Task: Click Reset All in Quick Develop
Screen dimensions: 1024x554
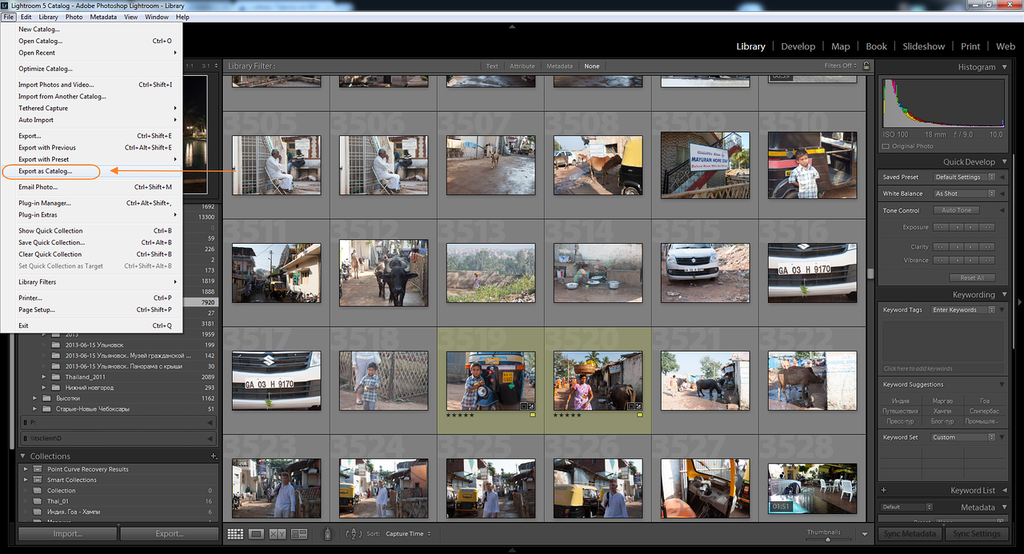Action: [x=972, y=278]
